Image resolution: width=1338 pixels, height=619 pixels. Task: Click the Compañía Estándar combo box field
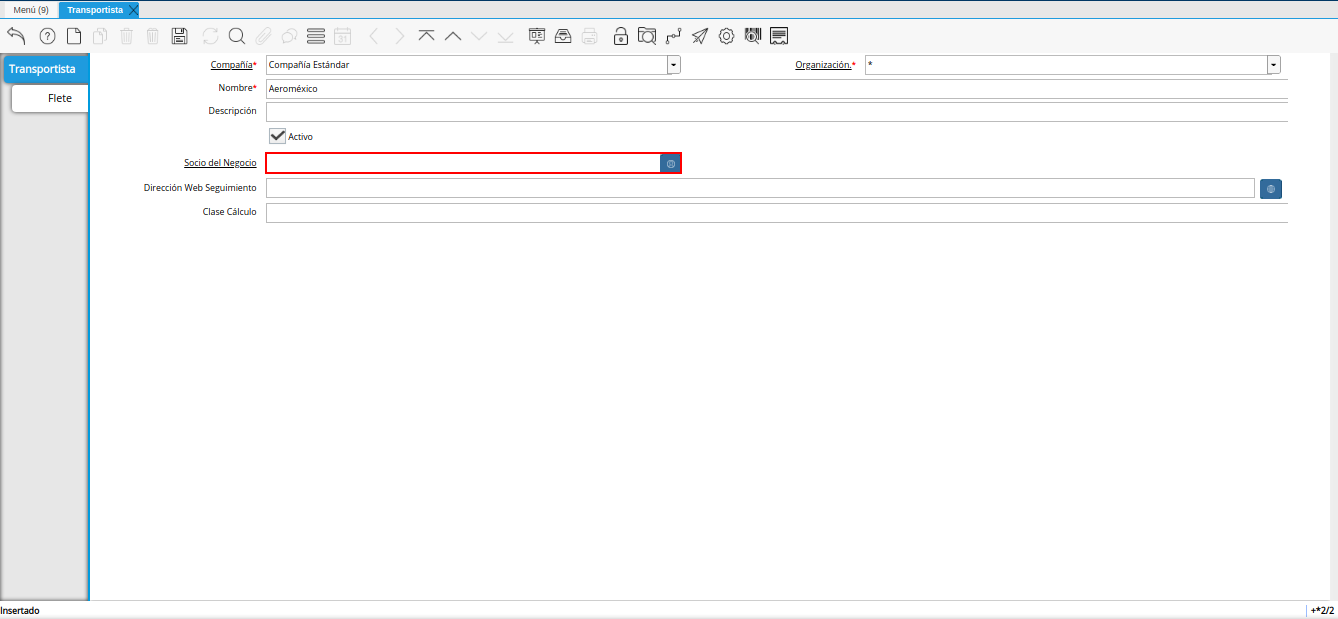tap(467, 65)
